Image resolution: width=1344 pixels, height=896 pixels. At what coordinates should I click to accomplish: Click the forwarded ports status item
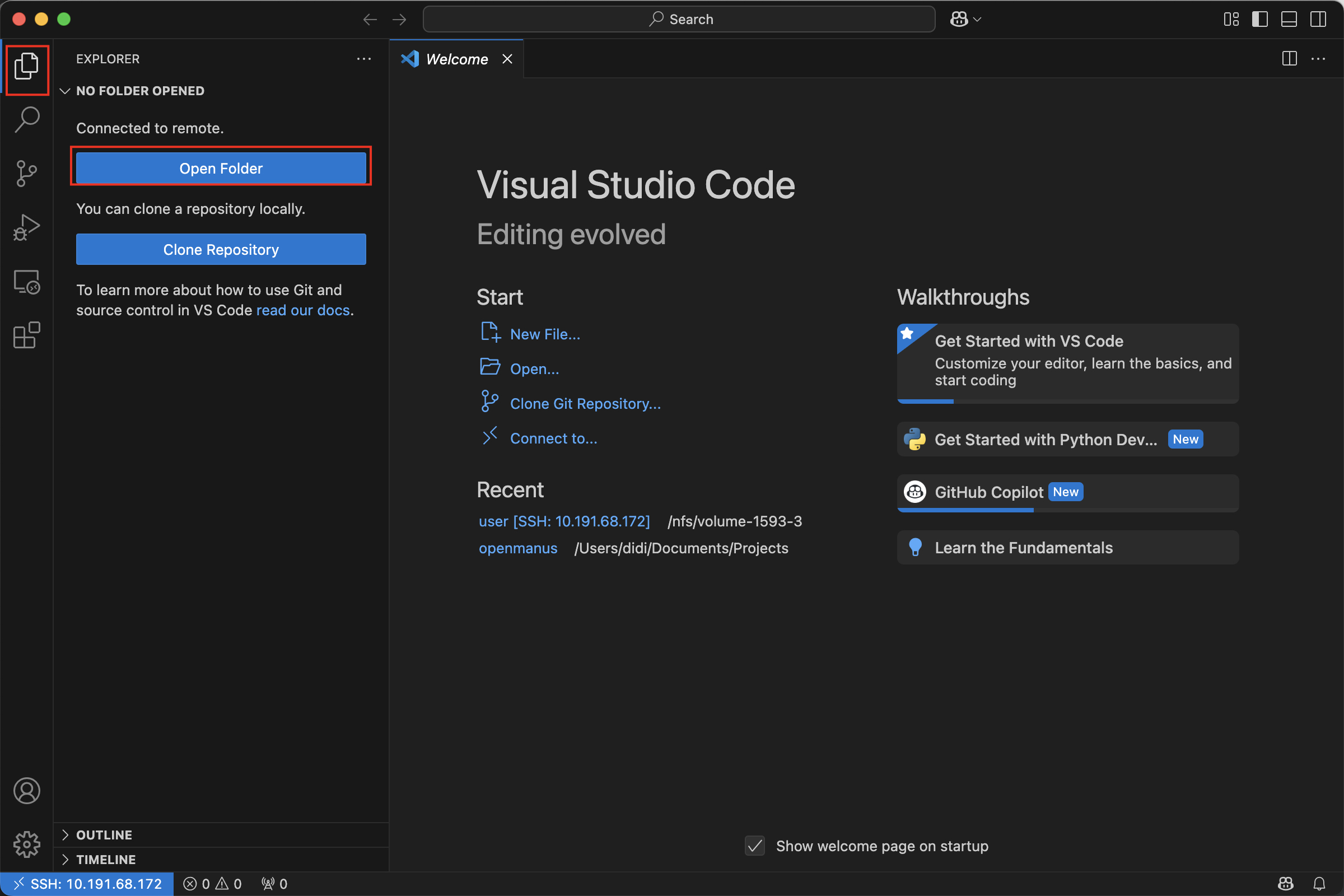pos(274,884)
